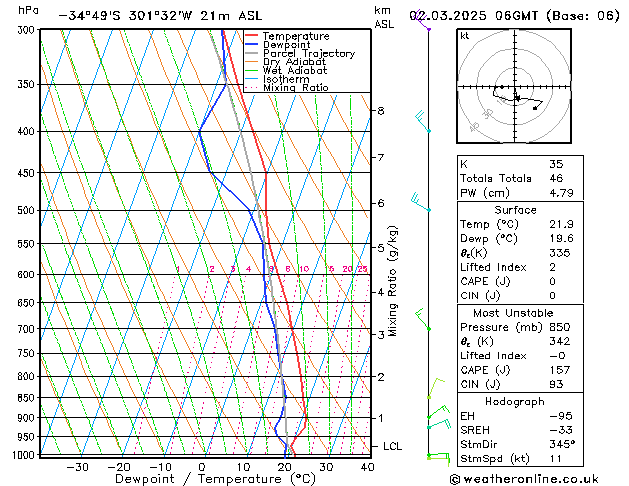Click the coordinates title '-34°49'S 301°32'W 21m ASL'

[160, 16]
